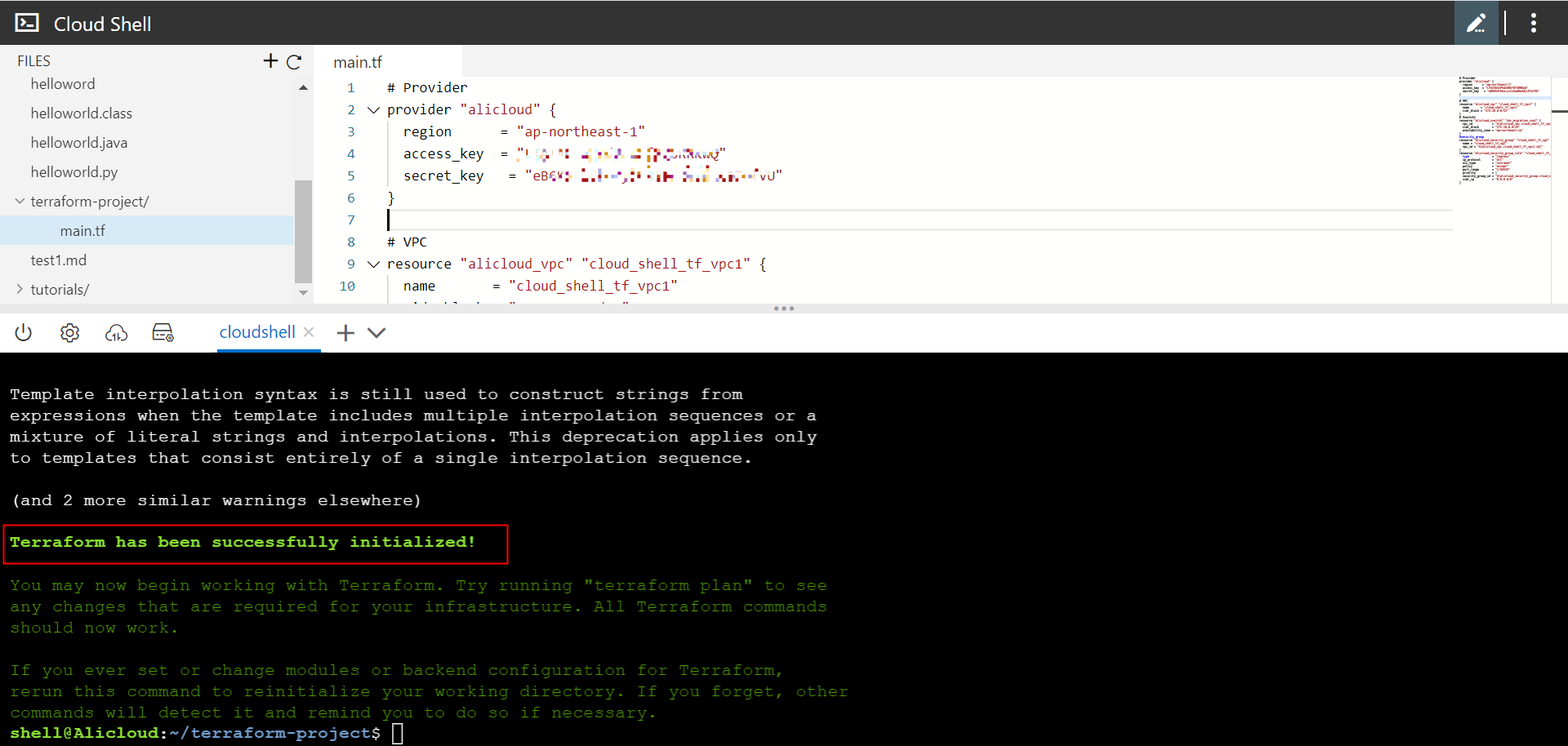Click "Cloud Shell" title text
The width and height of the screenshot is (1568, 746).
[x=102, y=24]
